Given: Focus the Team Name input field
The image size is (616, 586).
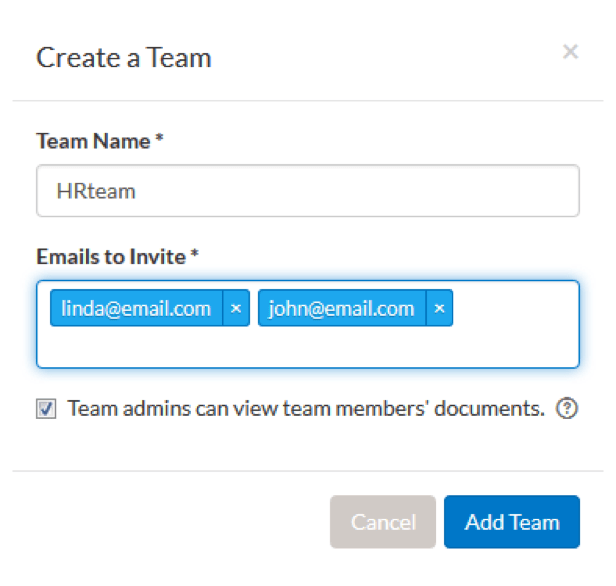Looking at the screenshot, I should click(x=307, y=191).
